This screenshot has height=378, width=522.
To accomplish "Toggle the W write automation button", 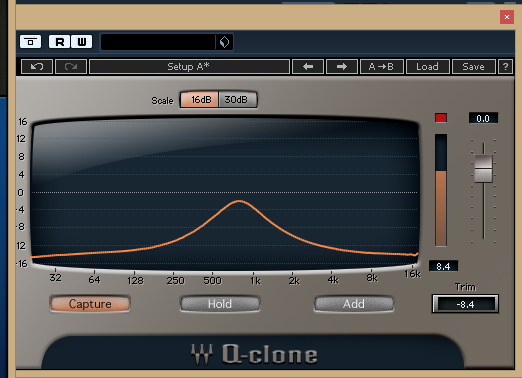I will point(82,42).
